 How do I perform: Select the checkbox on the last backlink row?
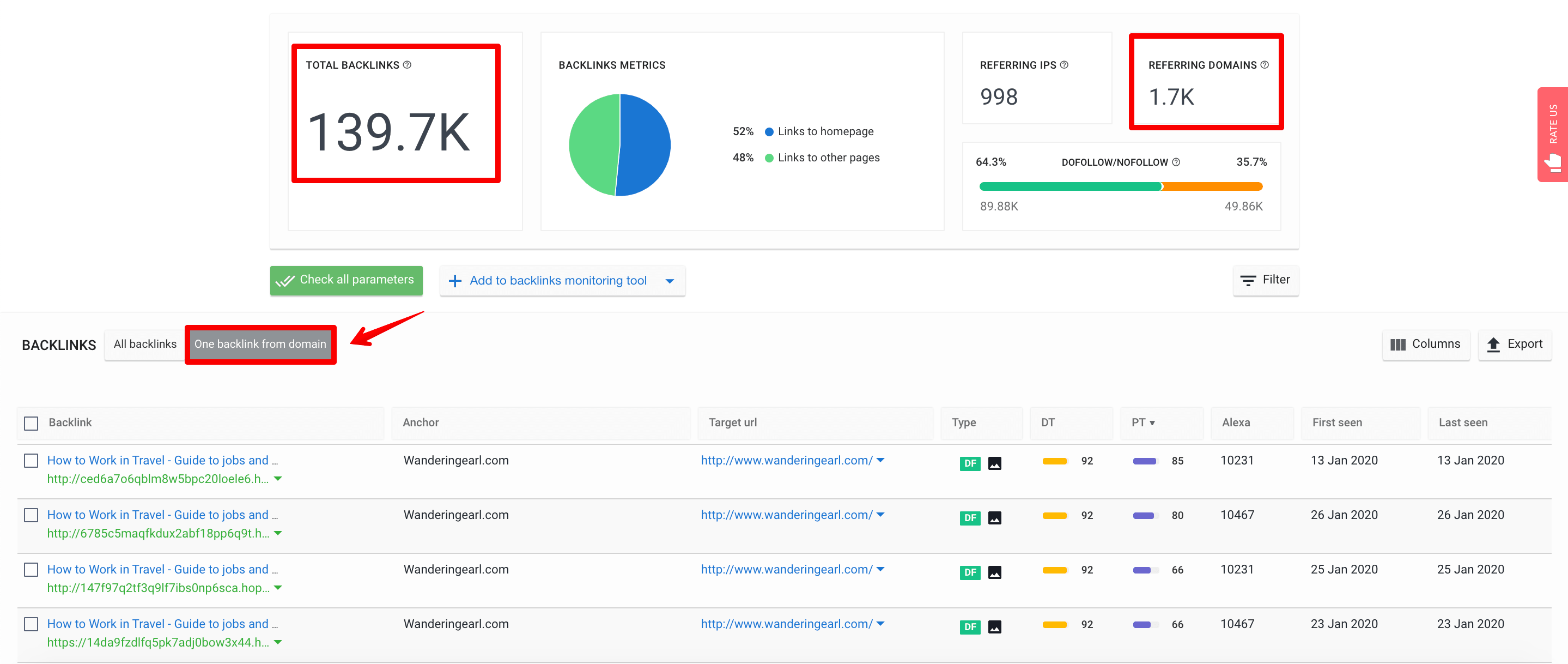(31, 624)
